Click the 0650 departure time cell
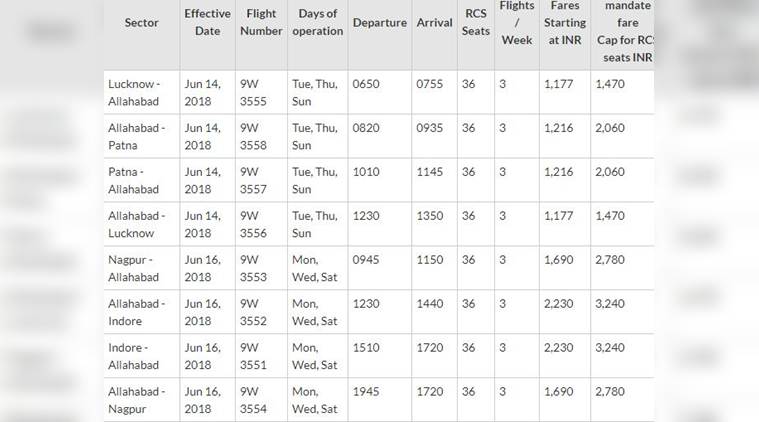This screenshot has height=422, width=759. pyautogui.click(x=366, y=84)
